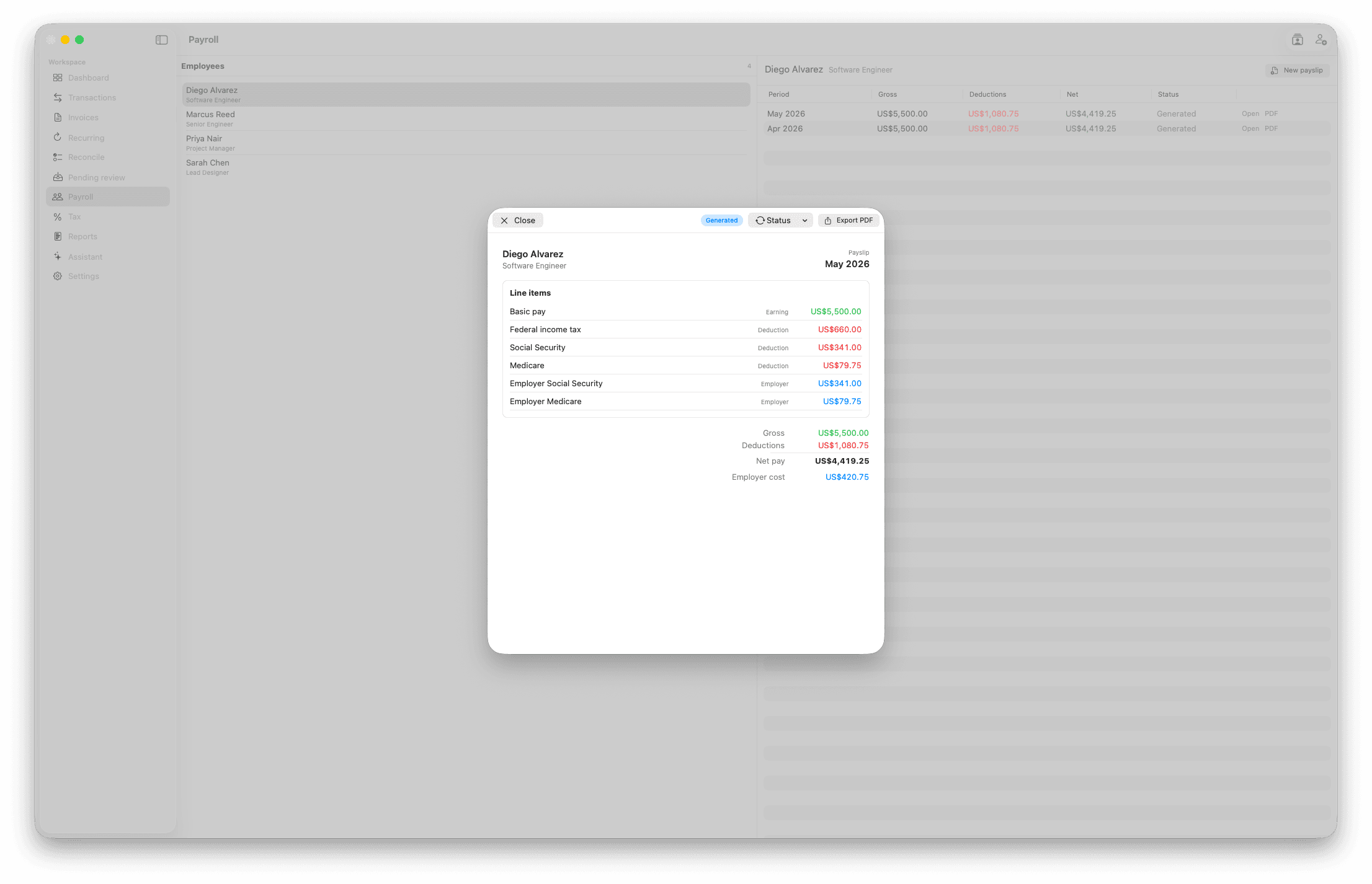Navigate to Settings
Viewport: 1372px width, 884px height.
point(108,276)
